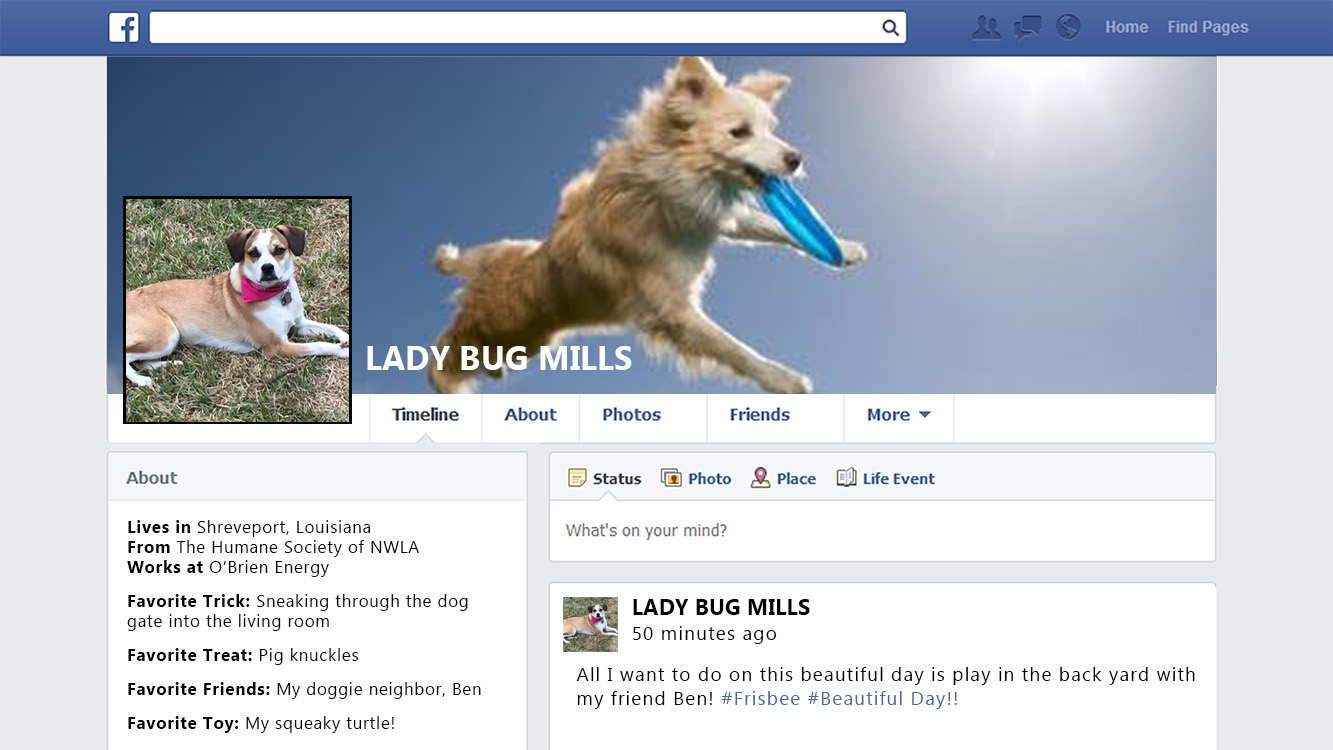Click the search magnifier icon
Viewport: 1333px width, 750px height.
pyautogui.click(x=890, y=28)
